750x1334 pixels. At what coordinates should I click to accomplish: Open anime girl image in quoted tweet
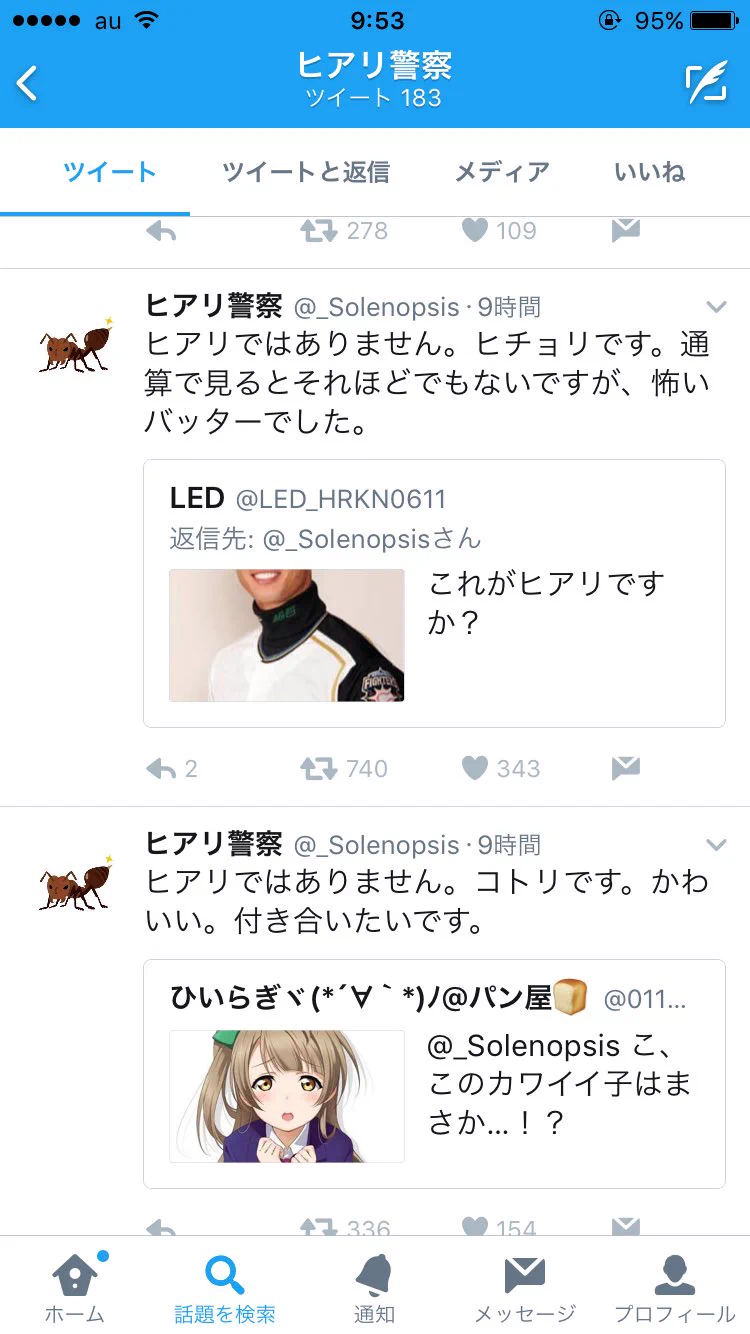click(x=287, y=1096)
